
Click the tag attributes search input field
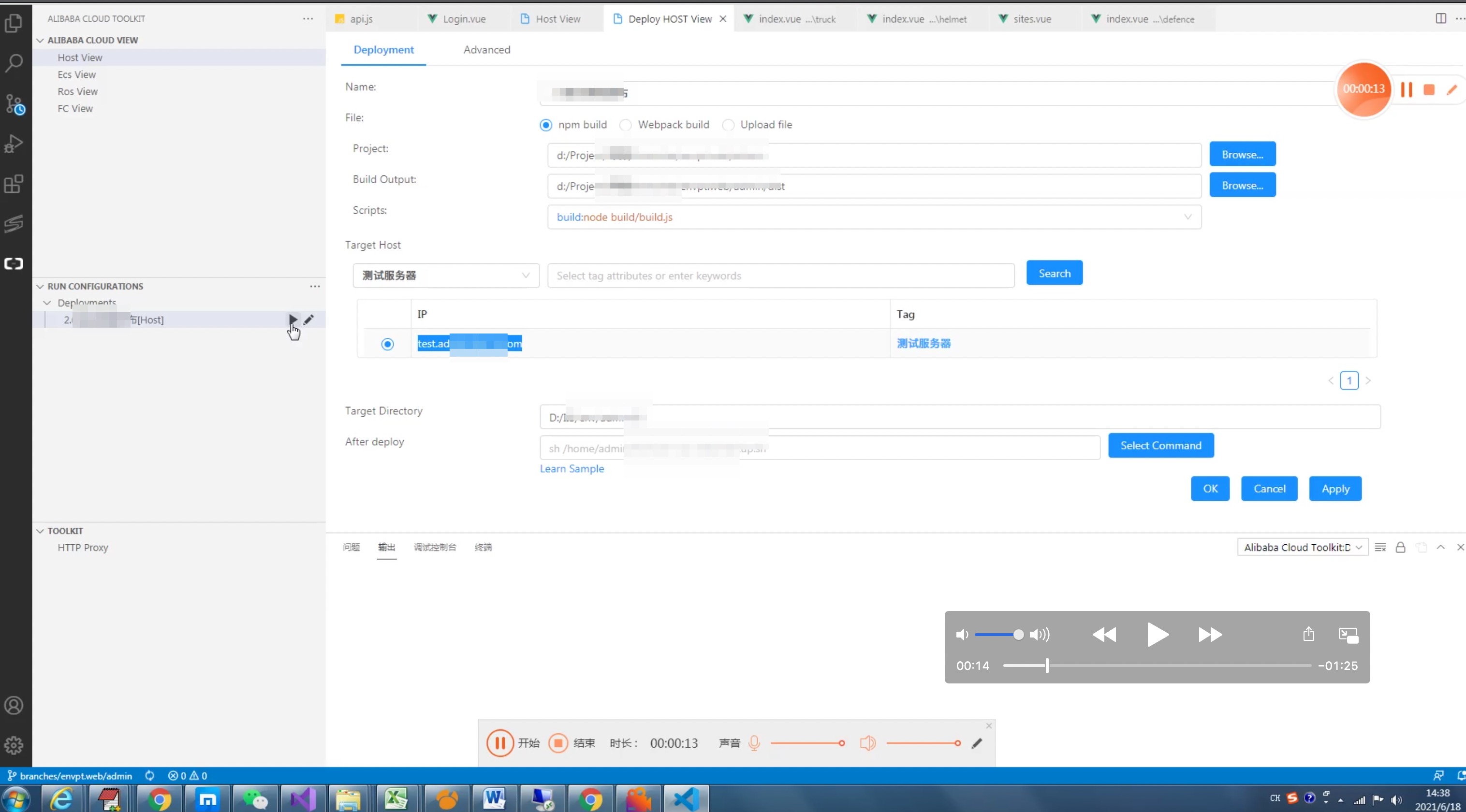click(780, 275)
